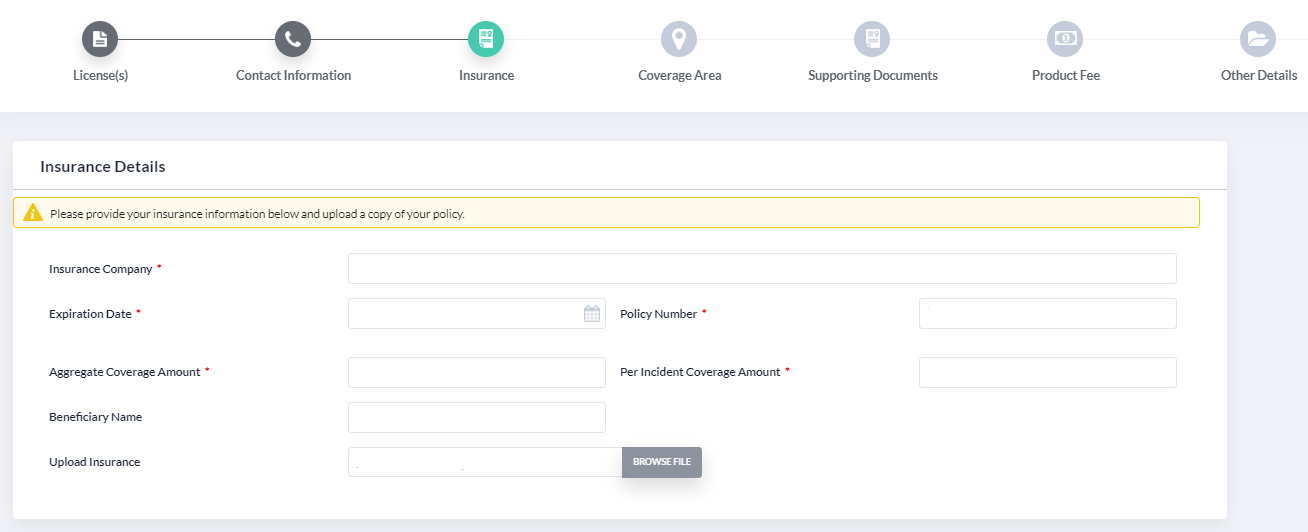Open the Supporting Documents tab label
This screenshot has width=1308, height=532.
873,76
